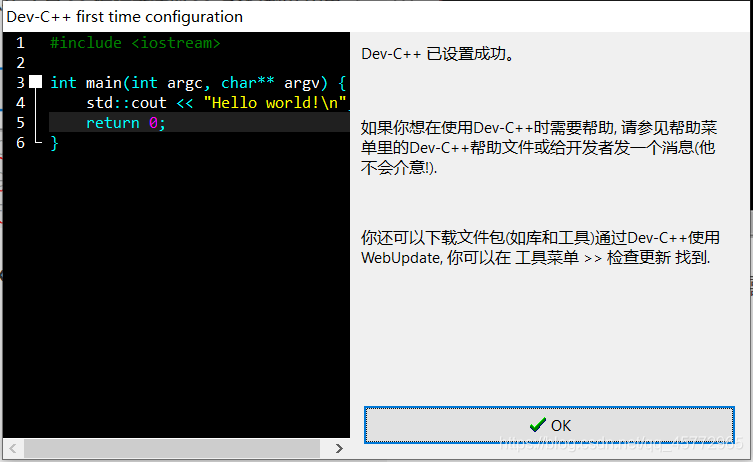The width and height of the screenshot is (753, 462).
Task: Click line number 4 in gutter
Action: 20,103
